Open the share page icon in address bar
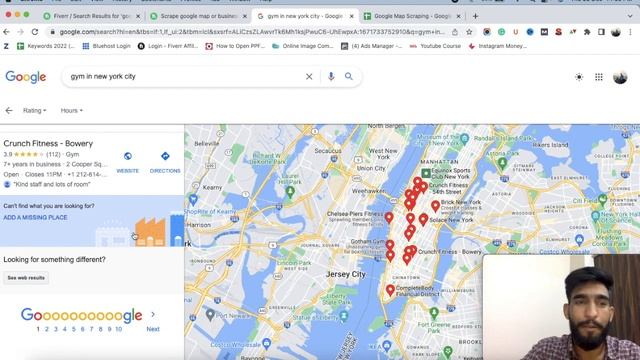Screen dimensions: 640x360 coord(455,32)
